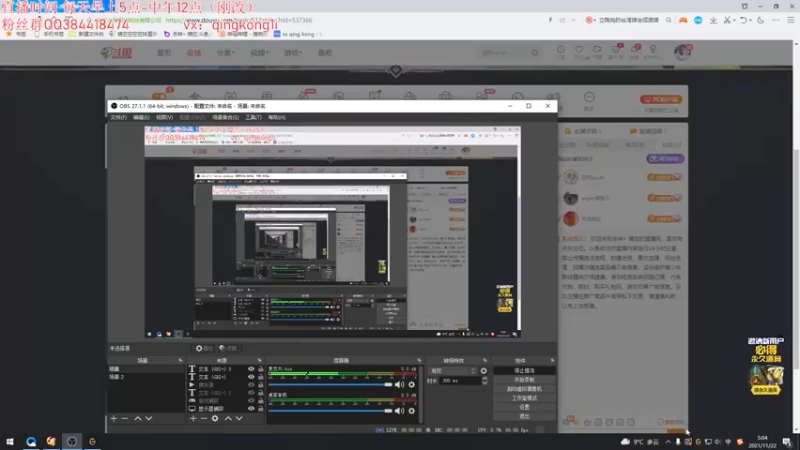This screenshot has height=450, width=800.
Task: Open OBS Help menu
Action: click(x=277, y=117)
